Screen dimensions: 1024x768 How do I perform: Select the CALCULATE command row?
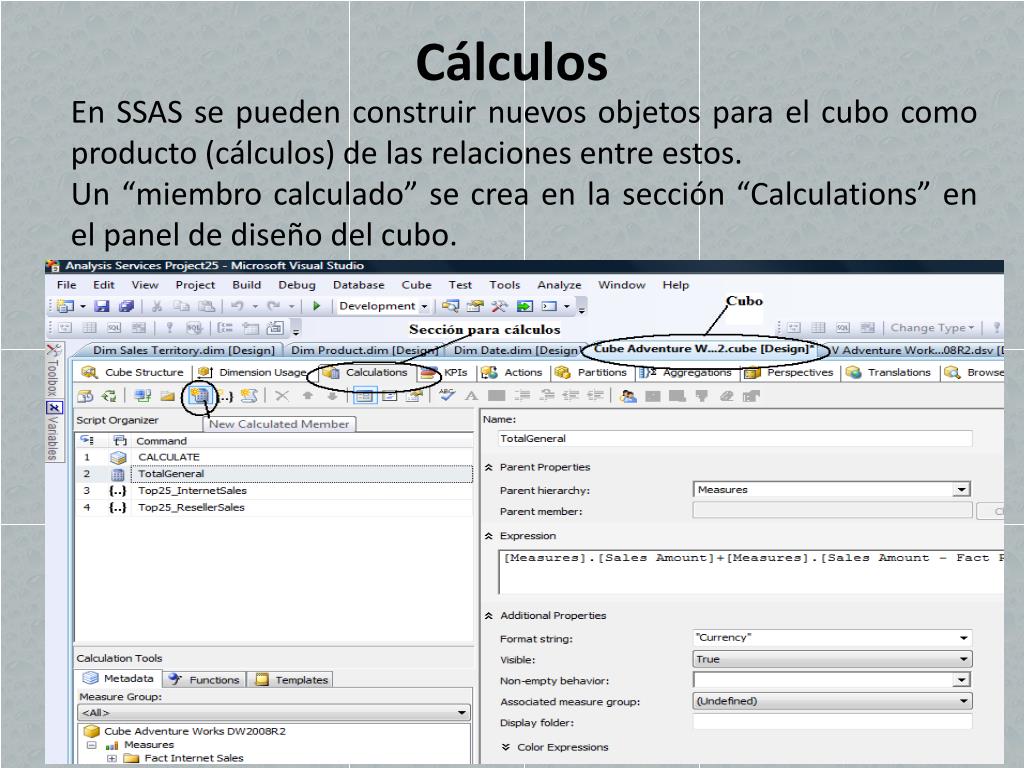274,457
